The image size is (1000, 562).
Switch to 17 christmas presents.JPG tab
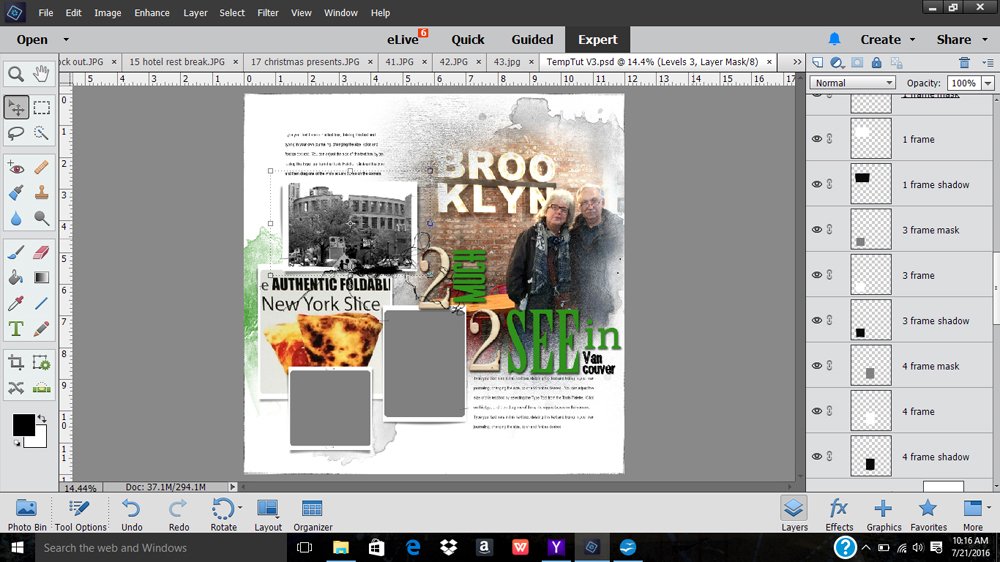click(x=305, y=62)
